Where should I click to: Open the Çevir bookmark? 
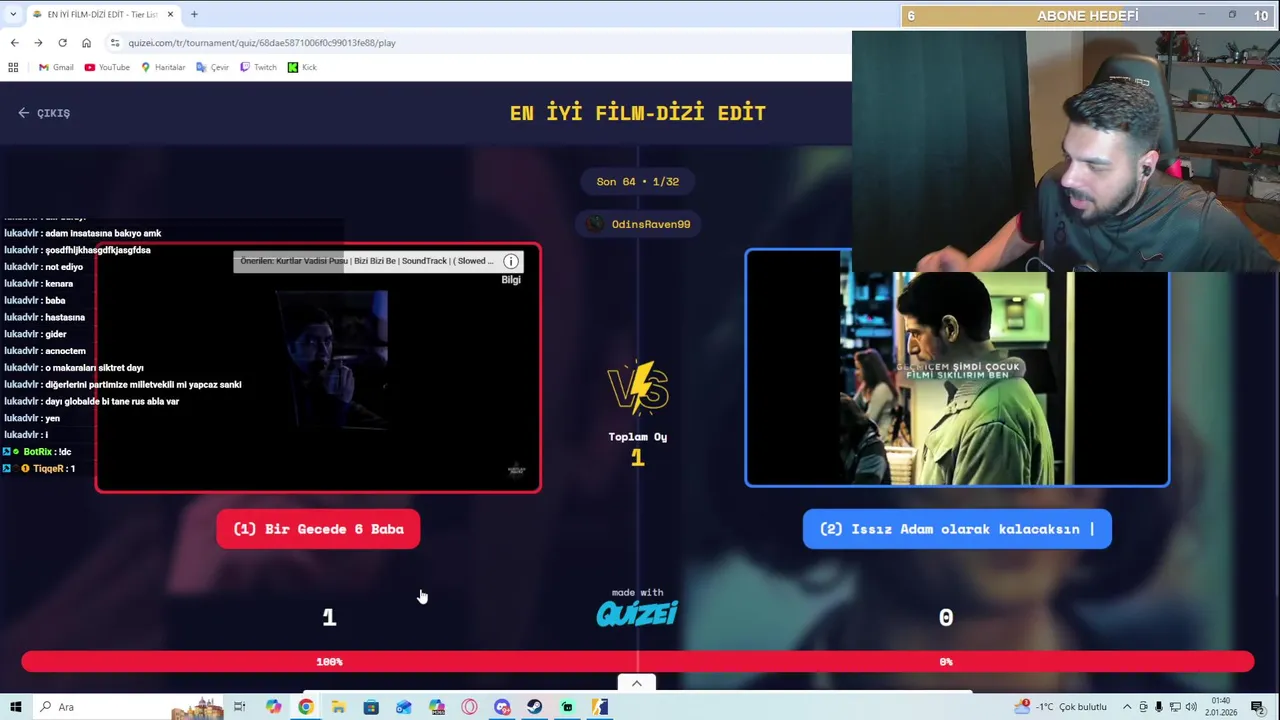coord(213,67)
